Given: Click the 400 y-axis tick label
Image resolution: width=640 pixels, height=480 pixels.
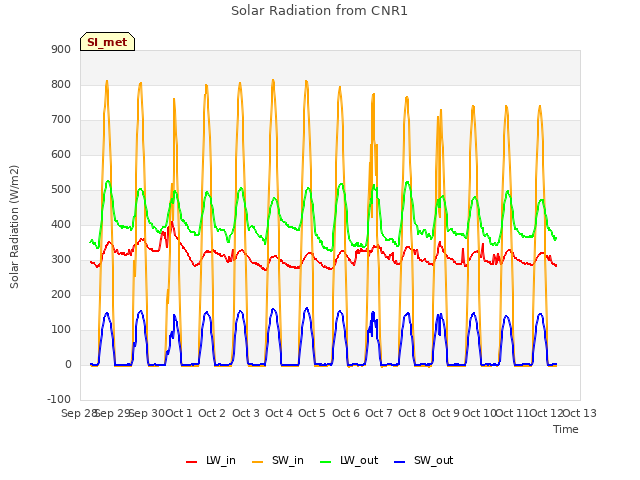Looking at the screenshot, I should tap(61, 224).
